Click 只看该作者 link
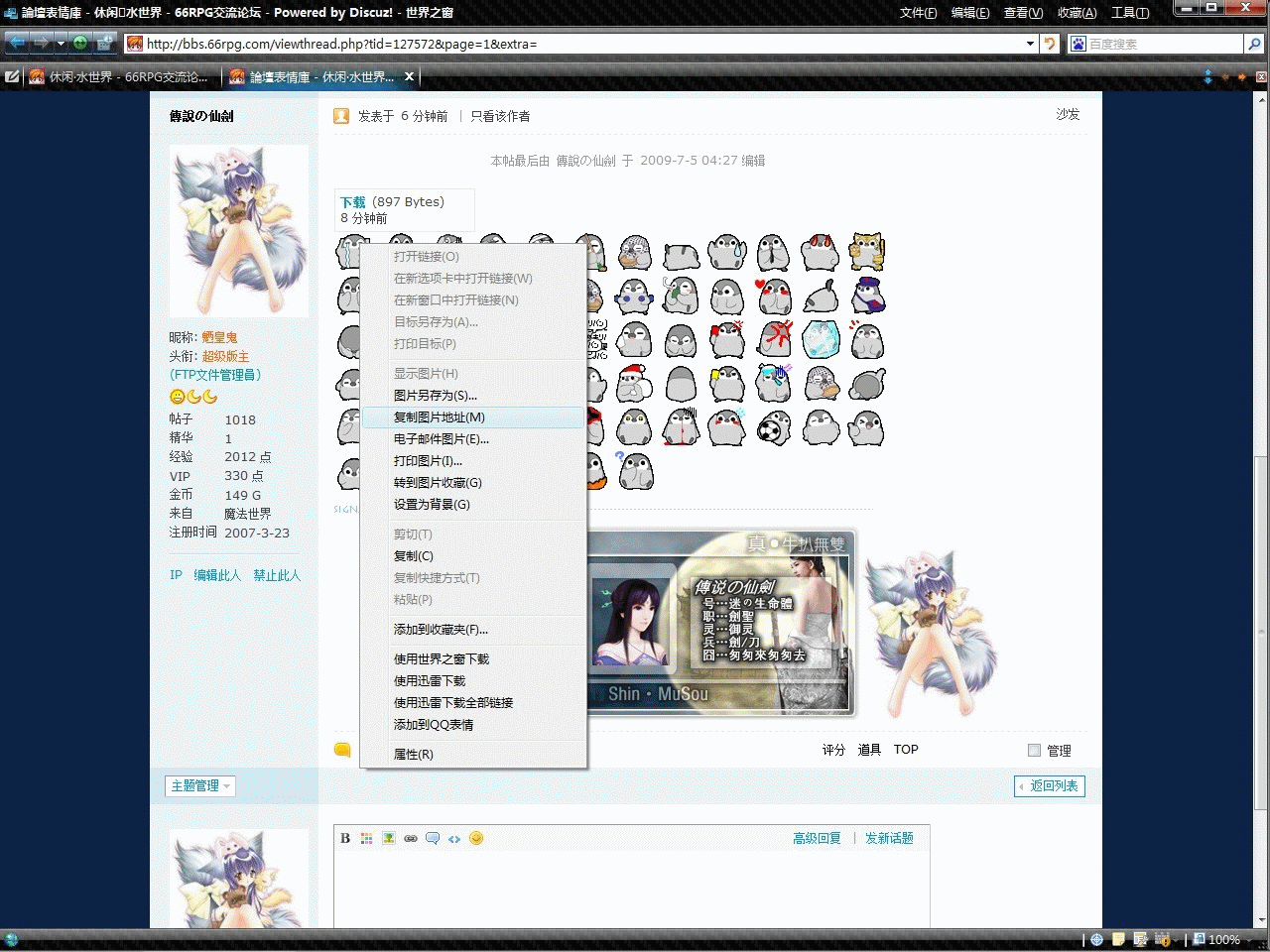The image size is (1270, 952). click(x=500, y=116)
